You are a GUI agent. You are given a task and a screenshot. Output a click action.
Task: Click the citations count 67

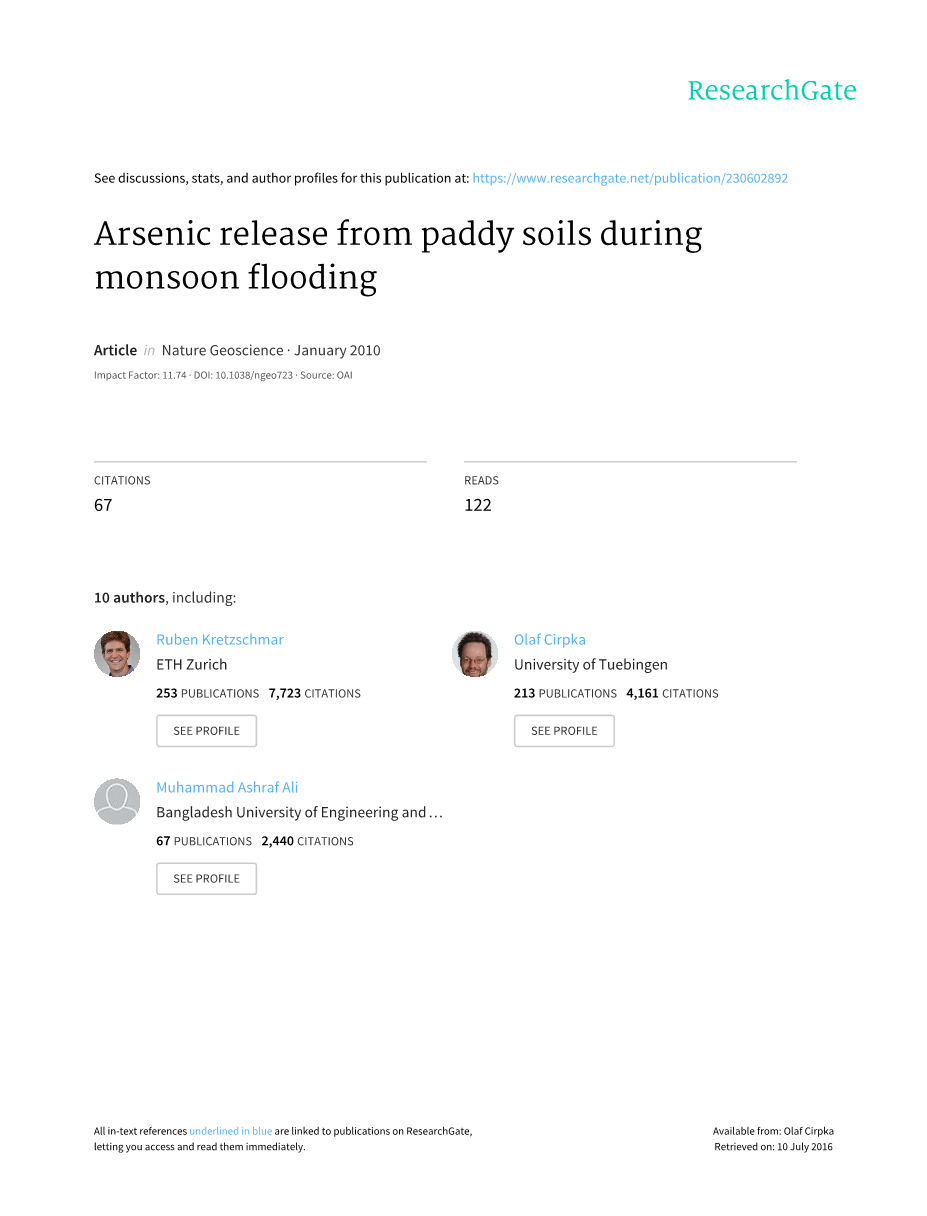point(103,505)
